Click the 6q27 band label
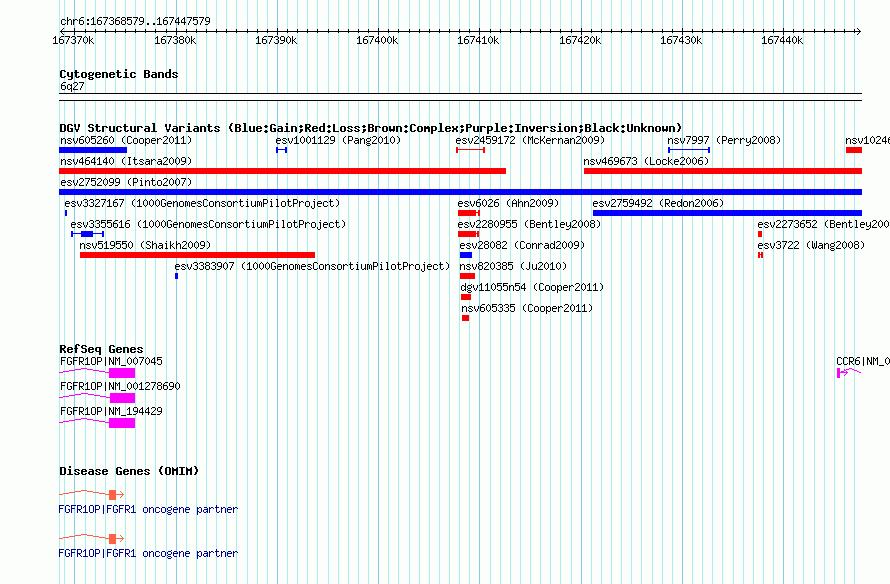 click(x=72, y=86)
